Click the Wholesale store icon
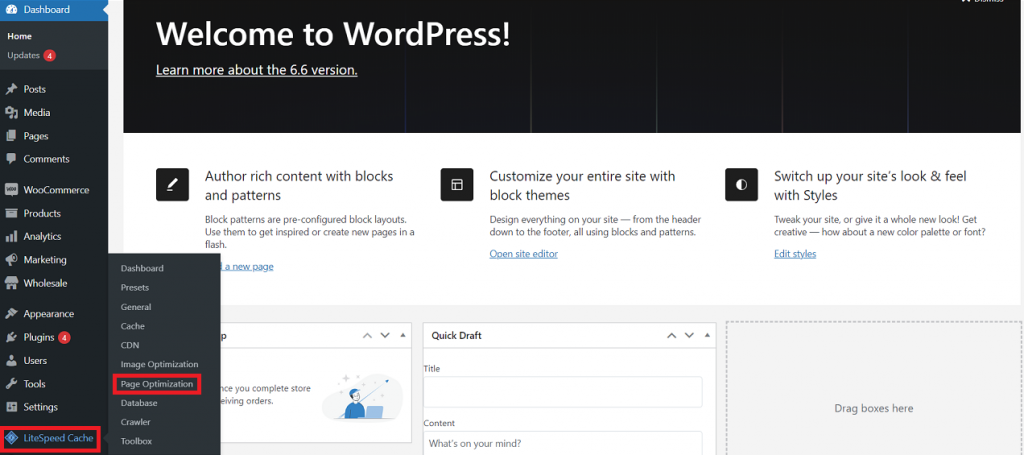The height and width of the screenshot is (455, 1024). click(x=11, y=283)
